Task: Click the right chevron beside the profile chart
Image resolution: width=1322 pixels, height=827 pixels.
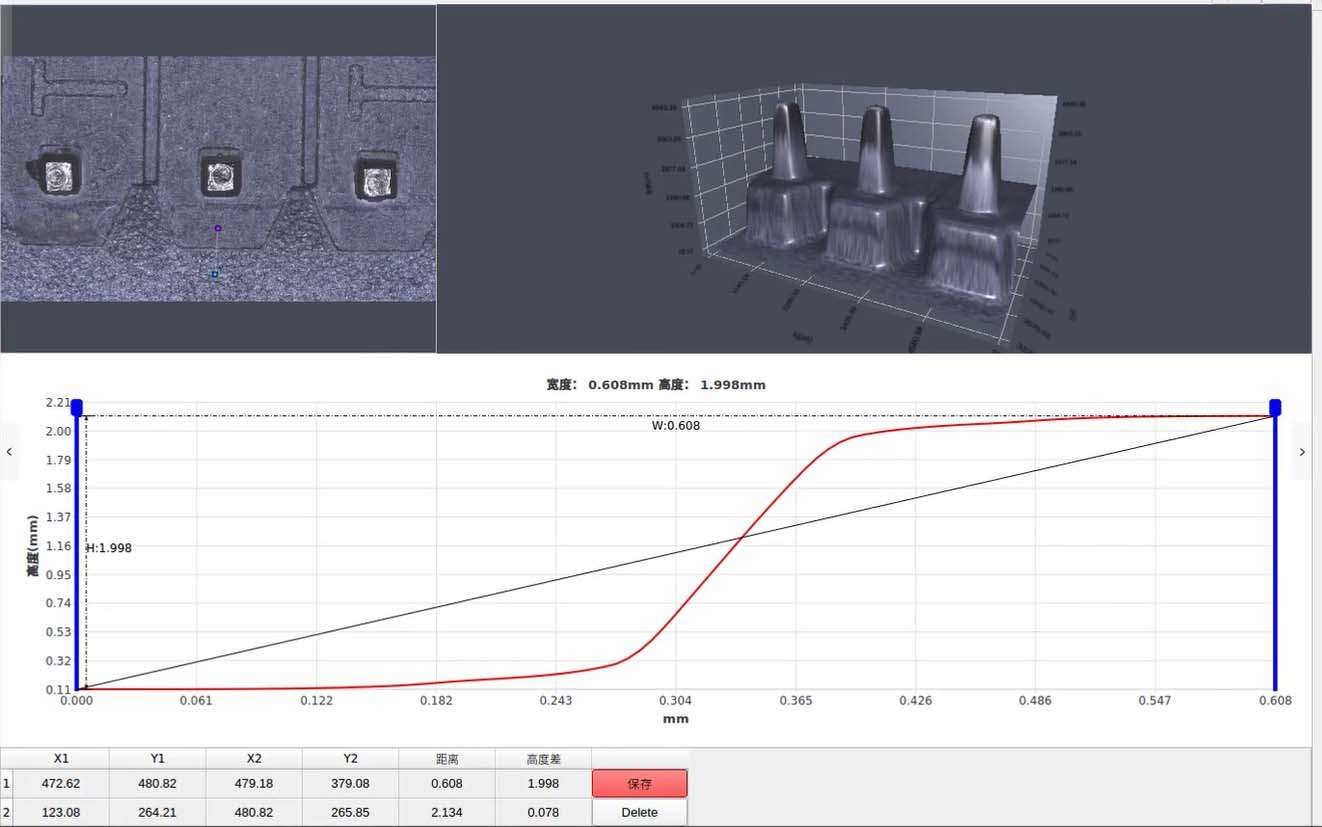Action: point(1301,452)
